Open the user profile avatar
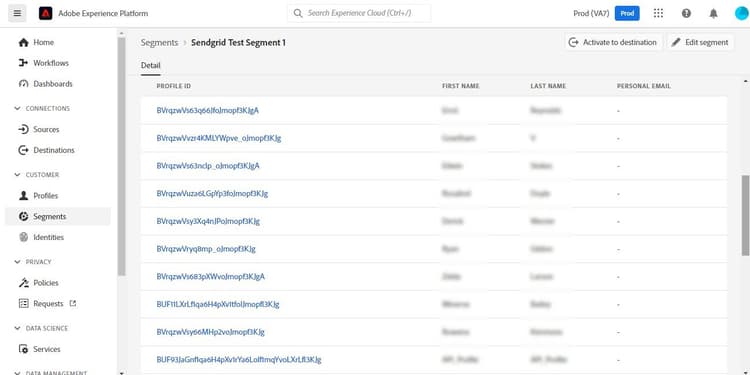 pos(741,13)
